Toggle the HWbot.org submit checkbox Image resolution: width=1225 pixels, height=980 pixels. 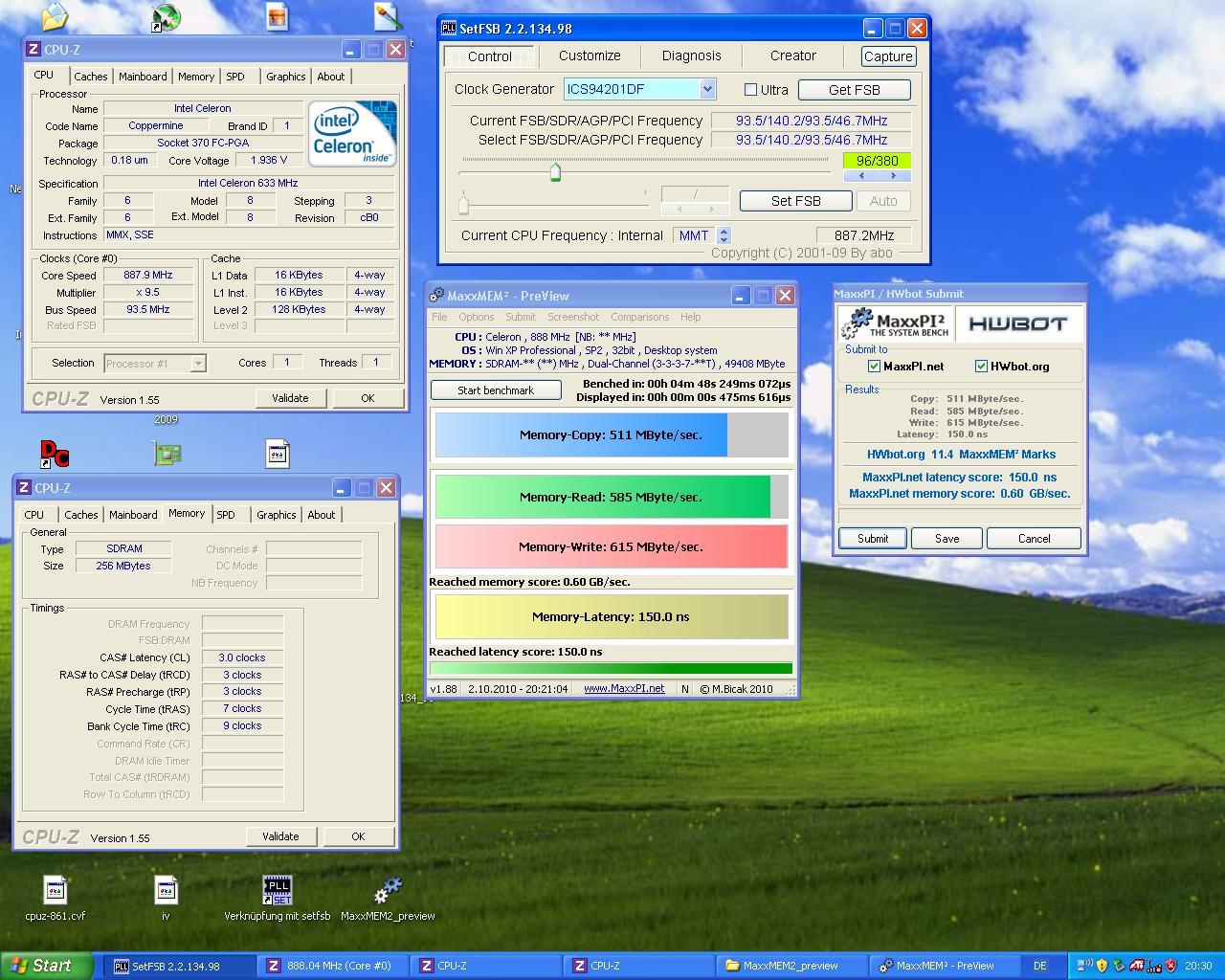click(981, 367)
